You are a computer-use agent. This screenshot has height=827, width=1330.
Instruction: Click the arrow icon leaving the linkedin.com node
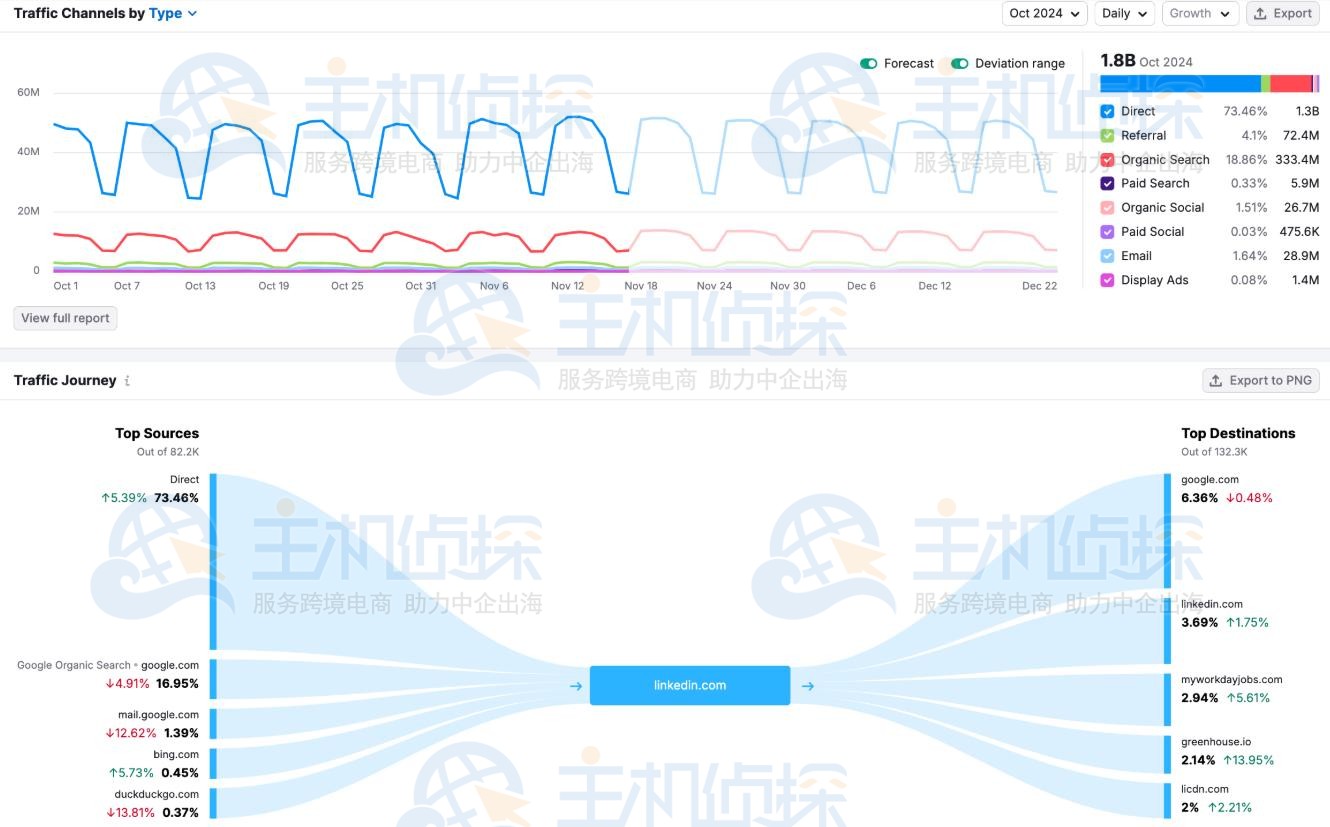click(x=807, y=686)
